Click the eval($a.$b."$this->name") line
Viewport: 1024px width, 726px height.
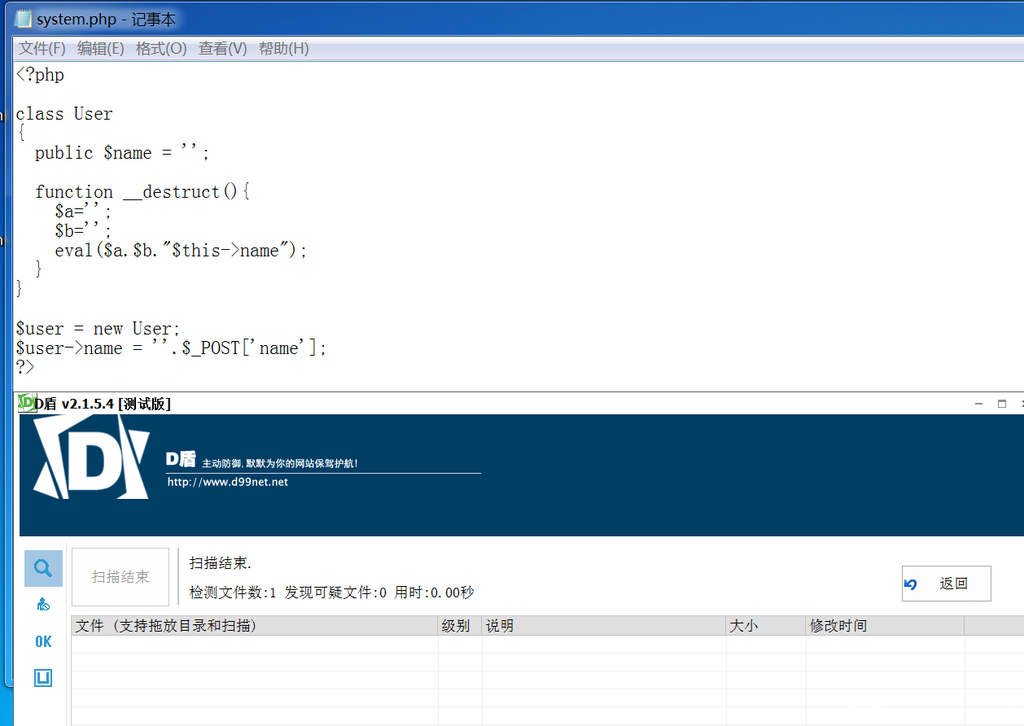coord(181,251)
